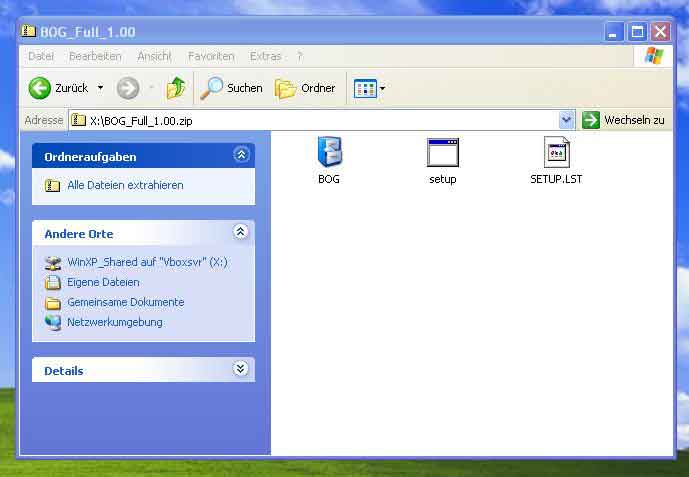Viewport: 689px width, 477px height.
Task: Select the BOG file name label
Action: (x=329, y=179)
